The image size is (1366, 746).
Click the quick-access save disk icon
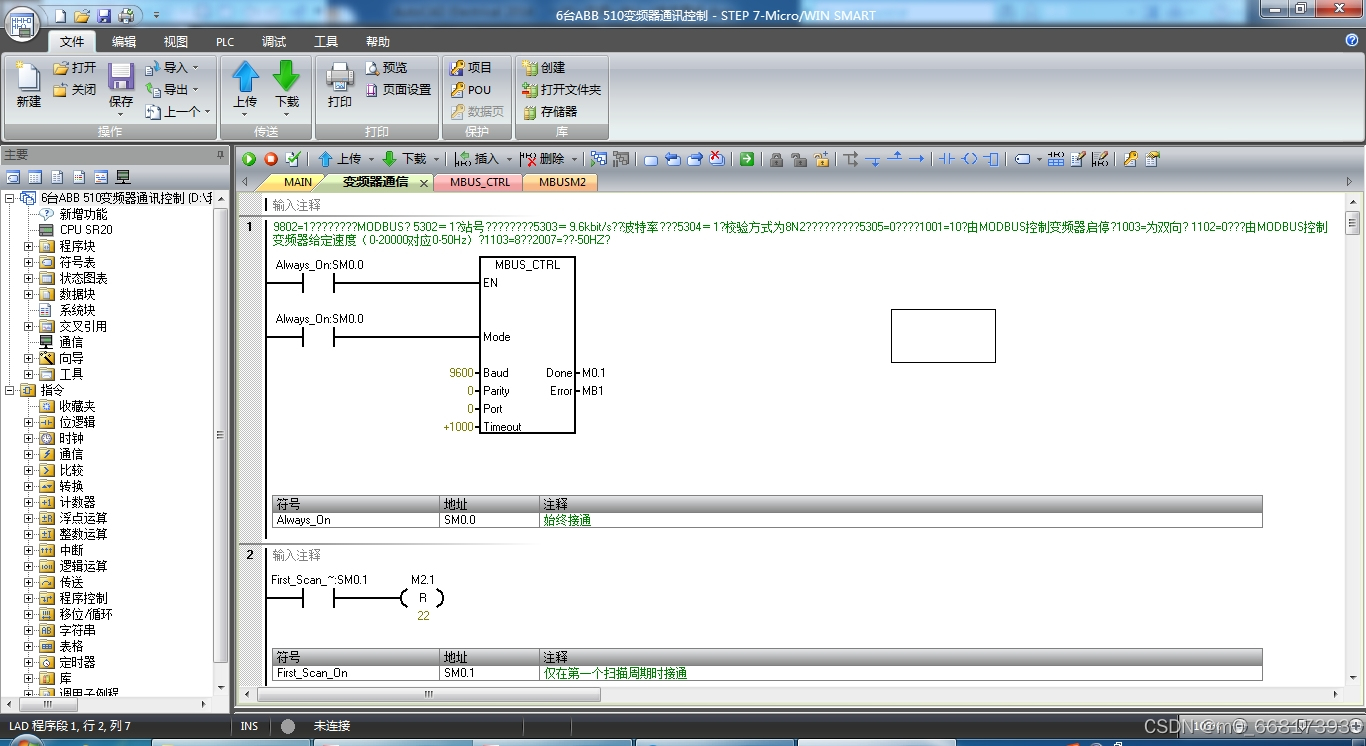pos(104,16)
